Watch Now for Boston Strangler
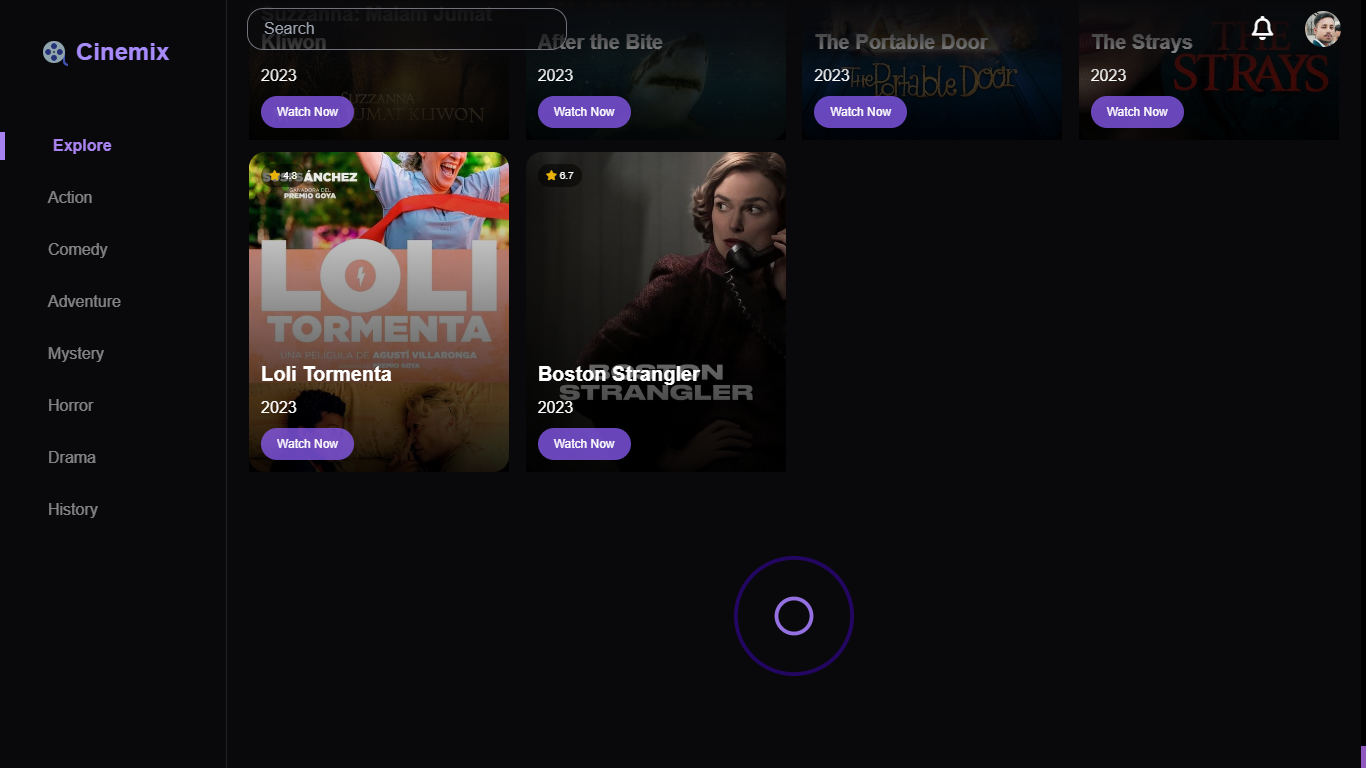This screenshot has height=768, width=1366. click(584, 444)
